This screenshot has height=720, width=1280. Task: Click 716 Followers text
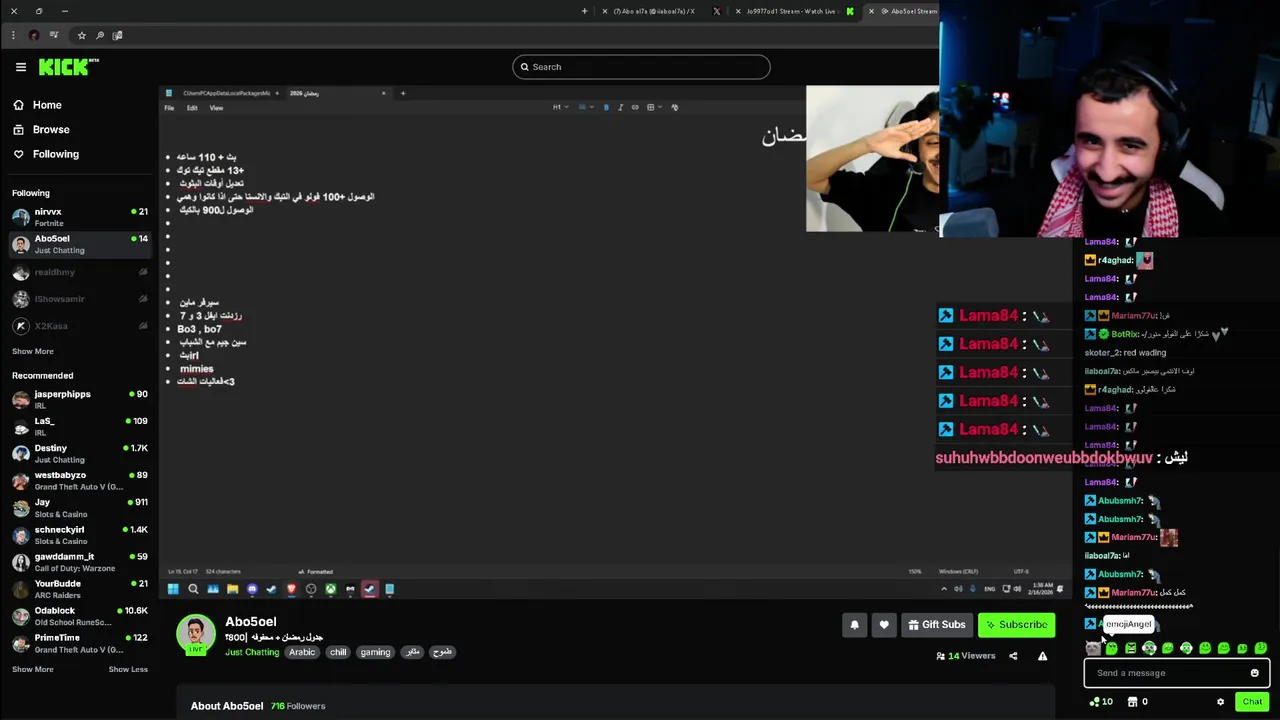coord(298,706)
